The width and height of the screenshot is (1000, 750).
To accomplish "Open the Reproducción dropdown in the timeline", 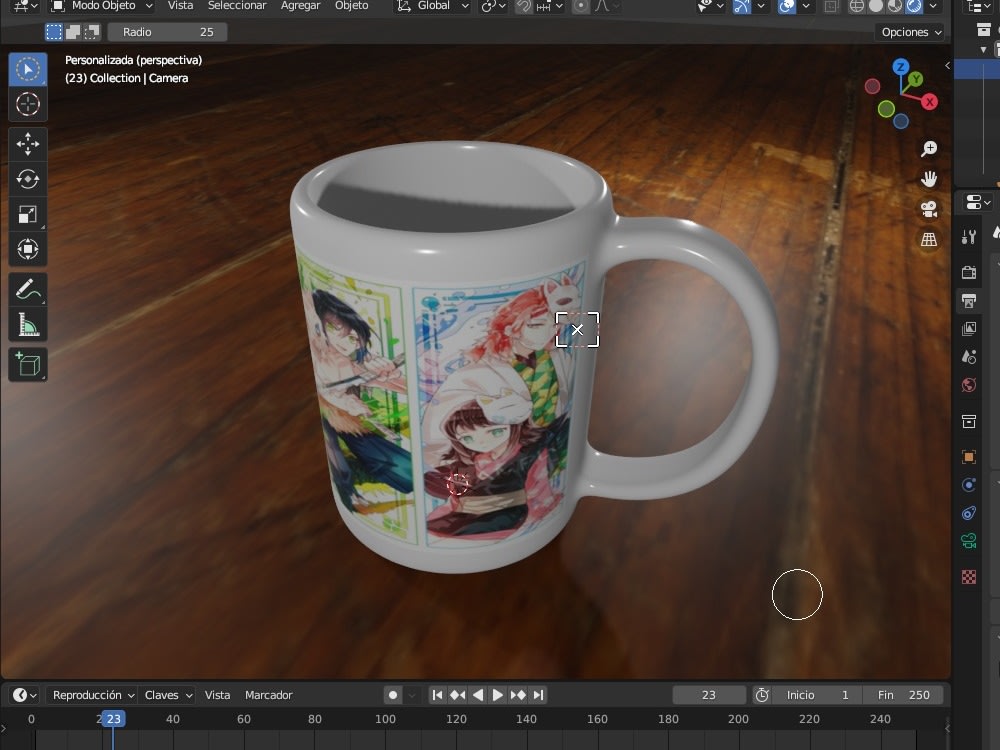I will [91, 694].
